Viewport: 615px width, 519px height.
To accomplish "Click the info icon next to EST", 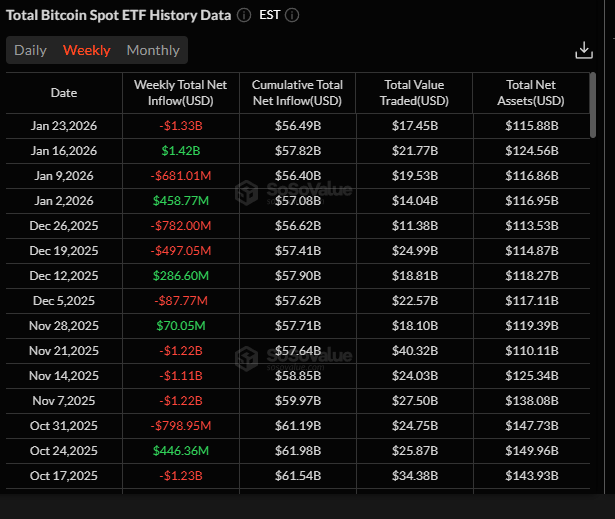I will 292,16.
